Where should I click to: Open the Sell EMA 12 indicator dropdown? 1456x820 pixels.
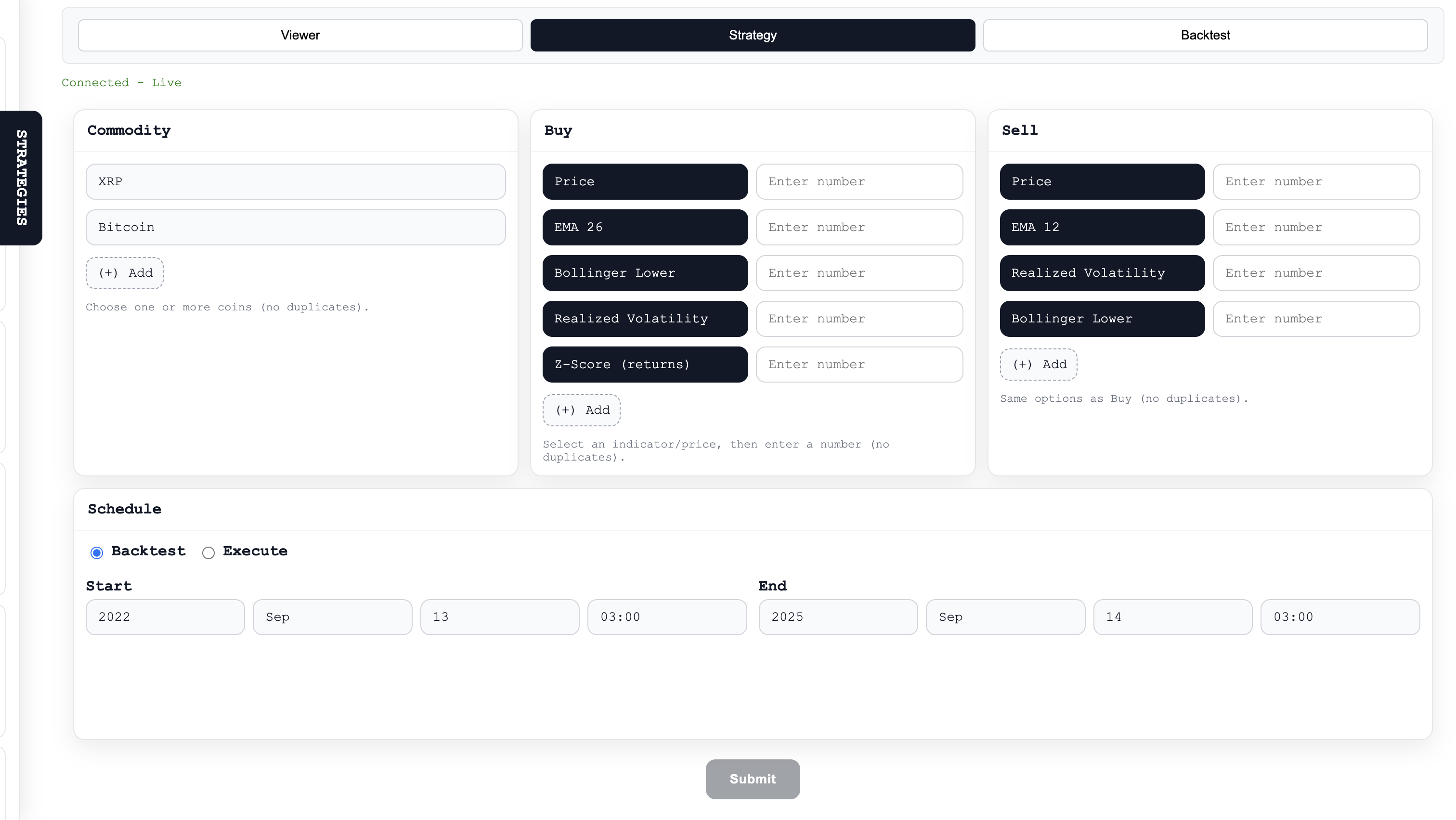click(x=1102, y=228)
